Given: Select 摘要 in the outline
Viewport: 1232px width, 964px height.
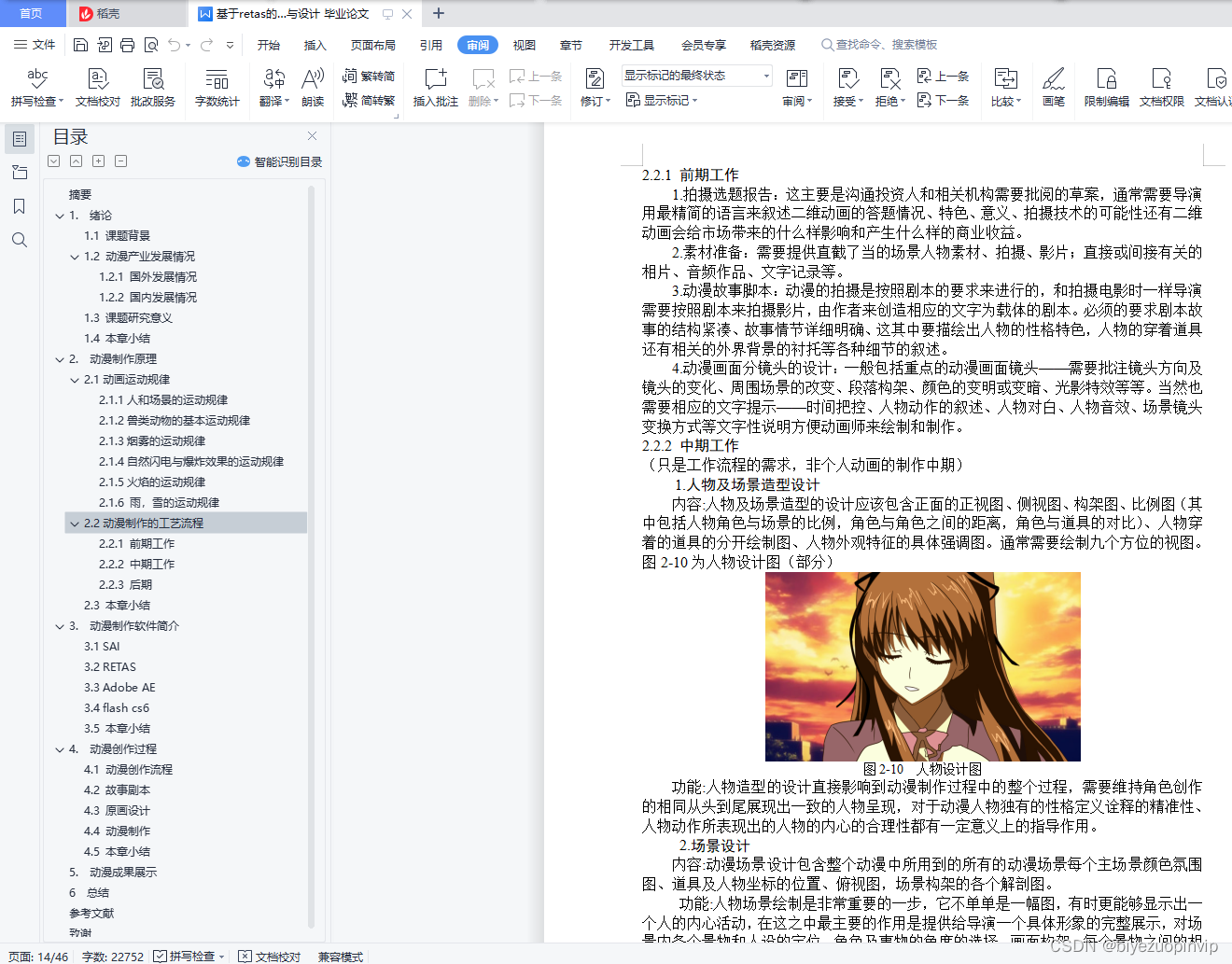Looking at the screenshot, I should coord(80,195).
